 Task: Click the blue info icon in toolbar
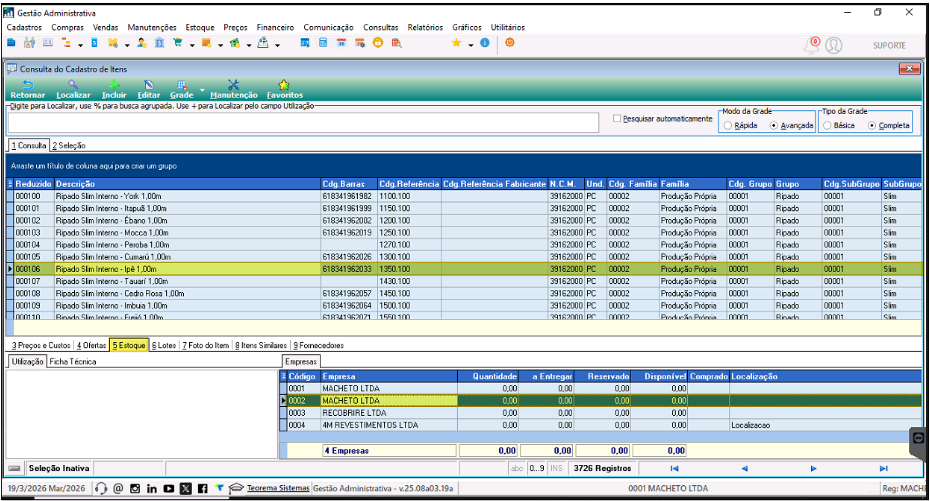click(x=485, y=43)
